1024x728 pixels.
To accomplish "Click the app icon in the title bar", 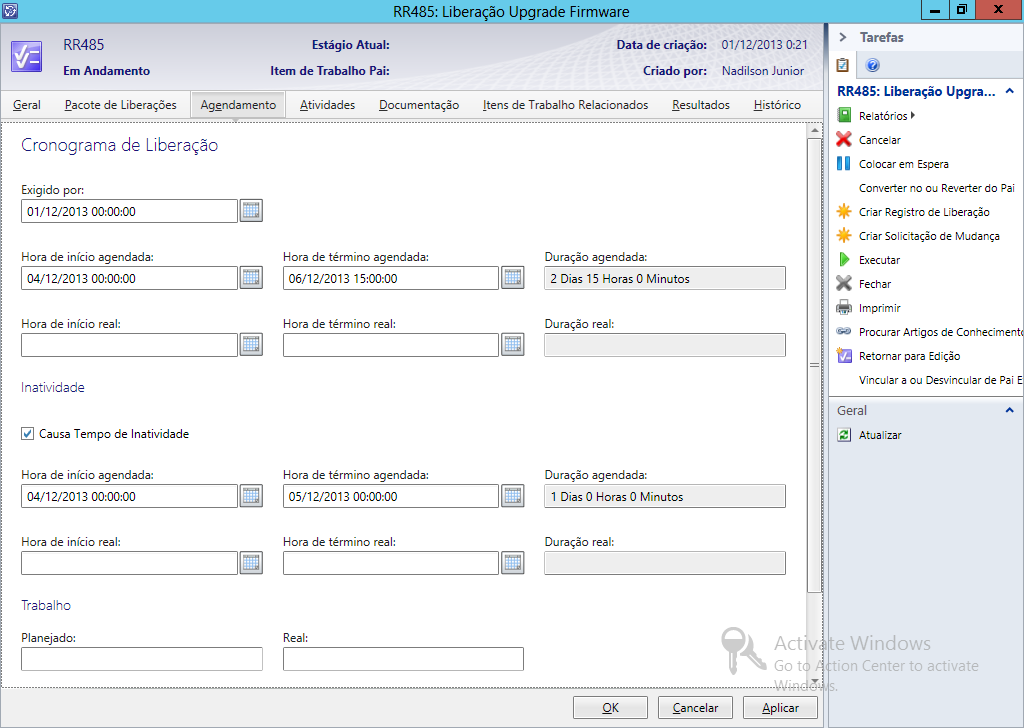I will click(10, 10).
